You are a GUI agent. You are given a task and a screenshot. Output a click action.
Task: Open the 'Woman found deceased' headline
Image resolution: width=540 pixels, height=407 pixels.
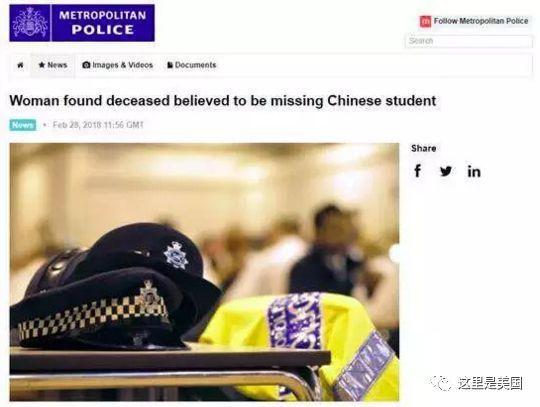pos(223,101)
